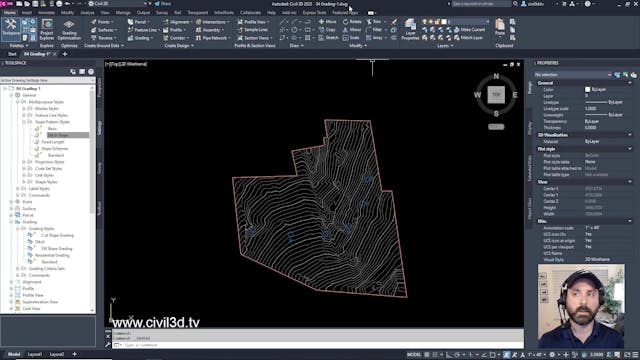Launch Project Explorer from the ribbon
This screenshot has height=360, width=640.
[x=47, y=29]
